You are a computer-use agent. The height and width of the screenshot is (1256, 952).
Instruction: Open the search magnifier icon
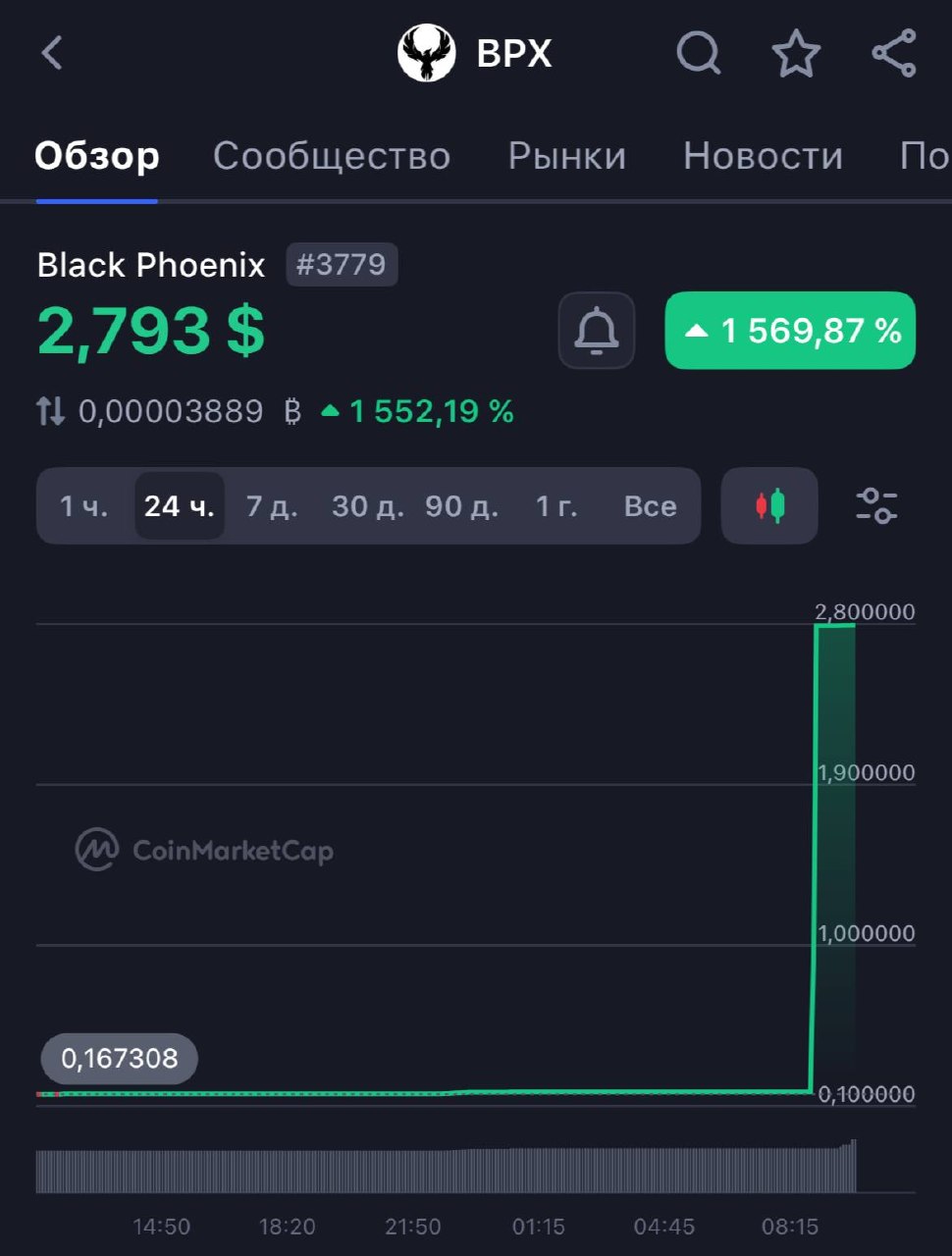pos(698,53)
